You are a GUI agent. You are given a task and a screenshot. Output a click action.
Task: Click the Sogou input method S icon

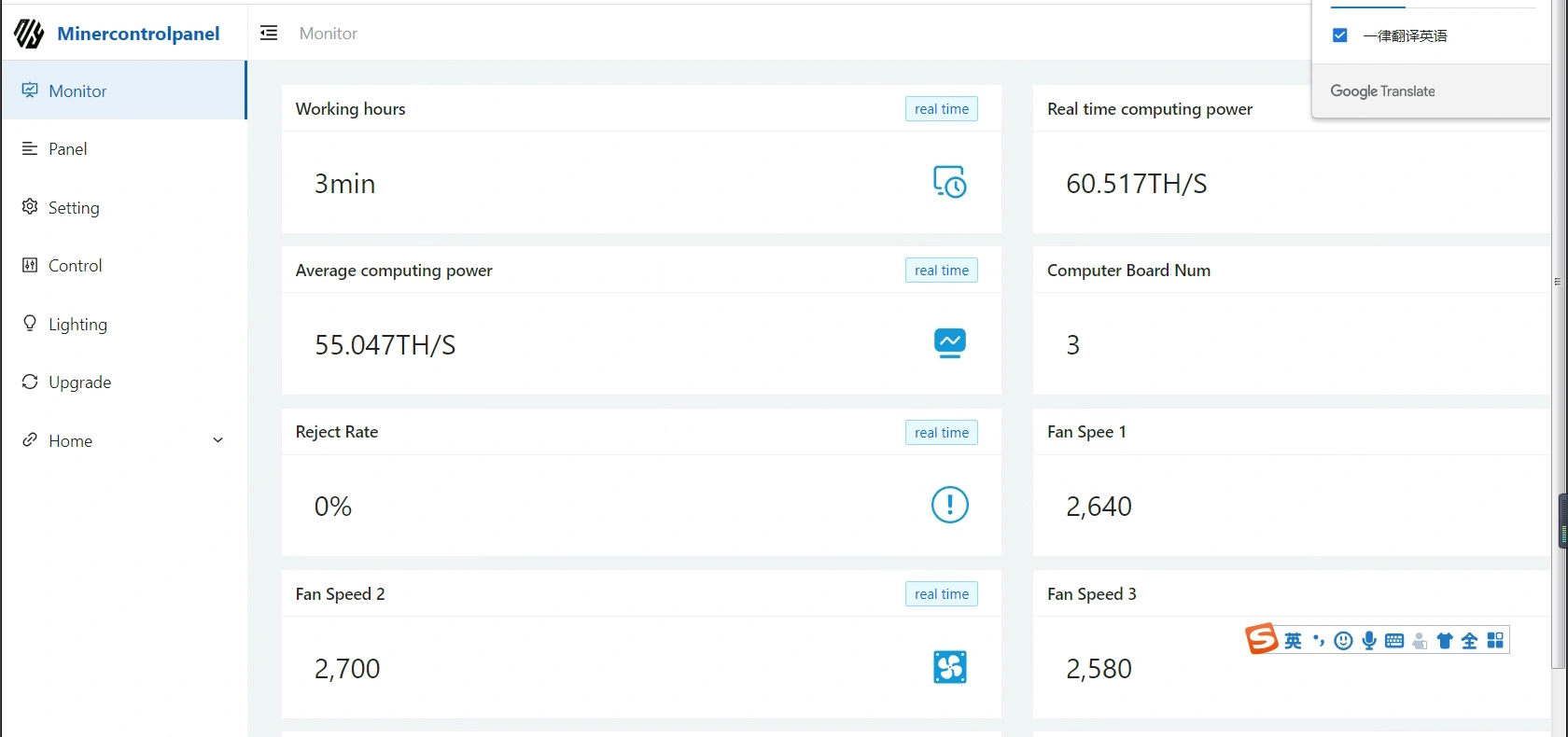point(1261,639)
